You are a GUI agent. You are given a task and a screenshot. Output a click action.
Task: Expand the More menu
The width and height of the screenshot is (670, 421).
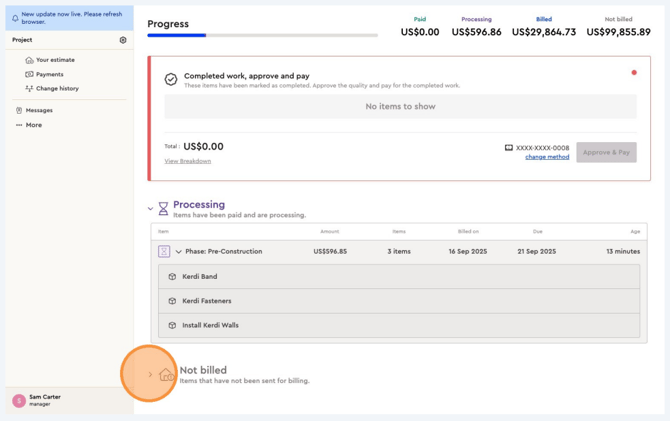click(x=33, y=125)
